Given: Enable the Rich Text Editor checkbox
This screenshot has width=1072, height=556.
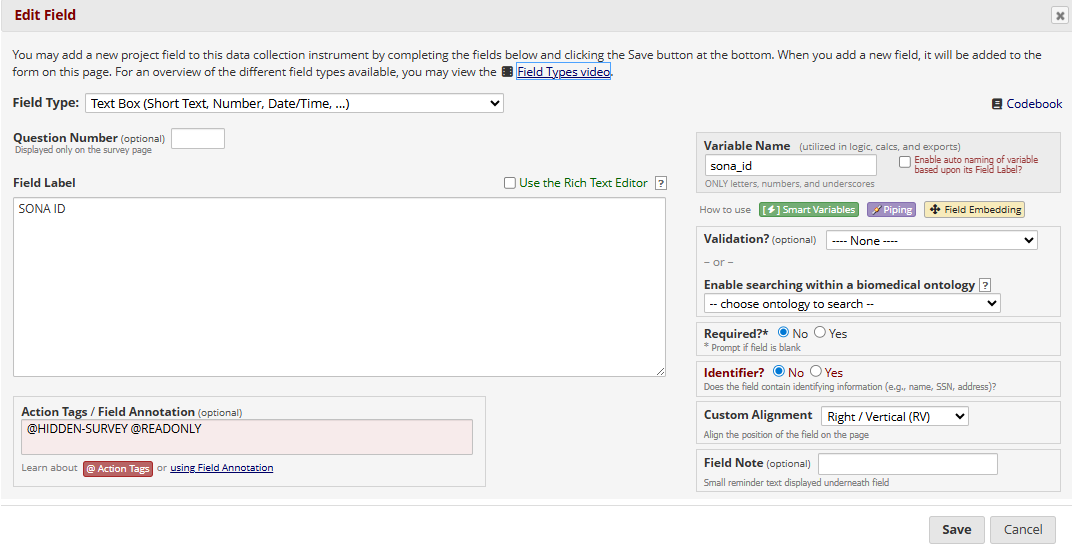Looking at the screenshot, I should [x=510, y=183].
